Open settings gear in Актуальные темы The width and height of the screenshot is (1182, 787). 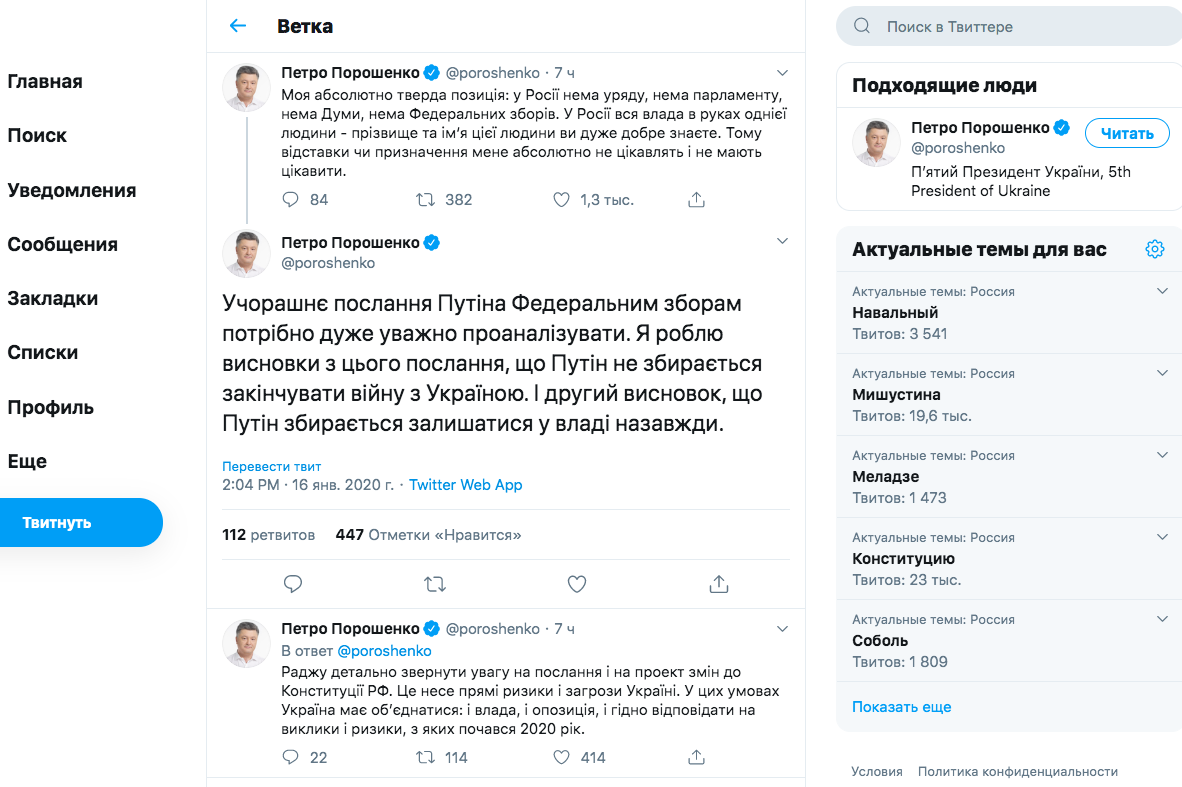tap(1155, 249)
